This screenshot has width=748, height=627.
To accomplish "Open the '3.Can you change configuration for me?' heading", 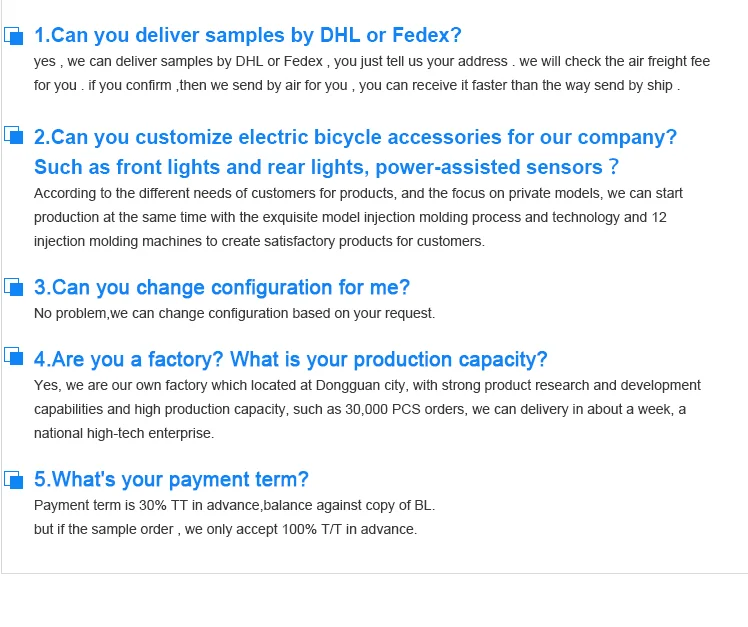I will (222, 288).
